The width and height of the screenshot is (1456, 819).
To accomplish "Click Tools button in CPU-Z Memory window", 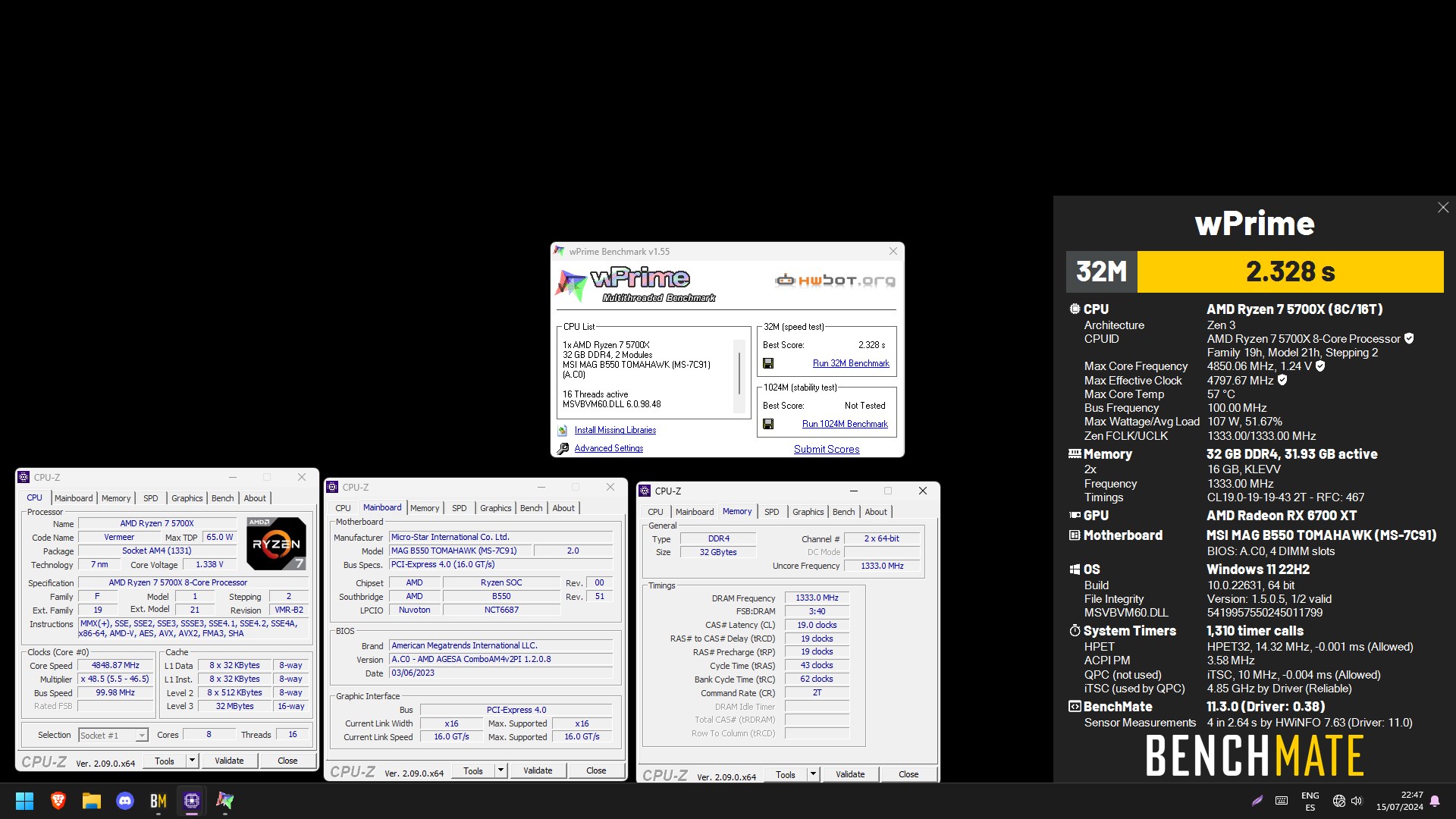I will pos(786,774).
